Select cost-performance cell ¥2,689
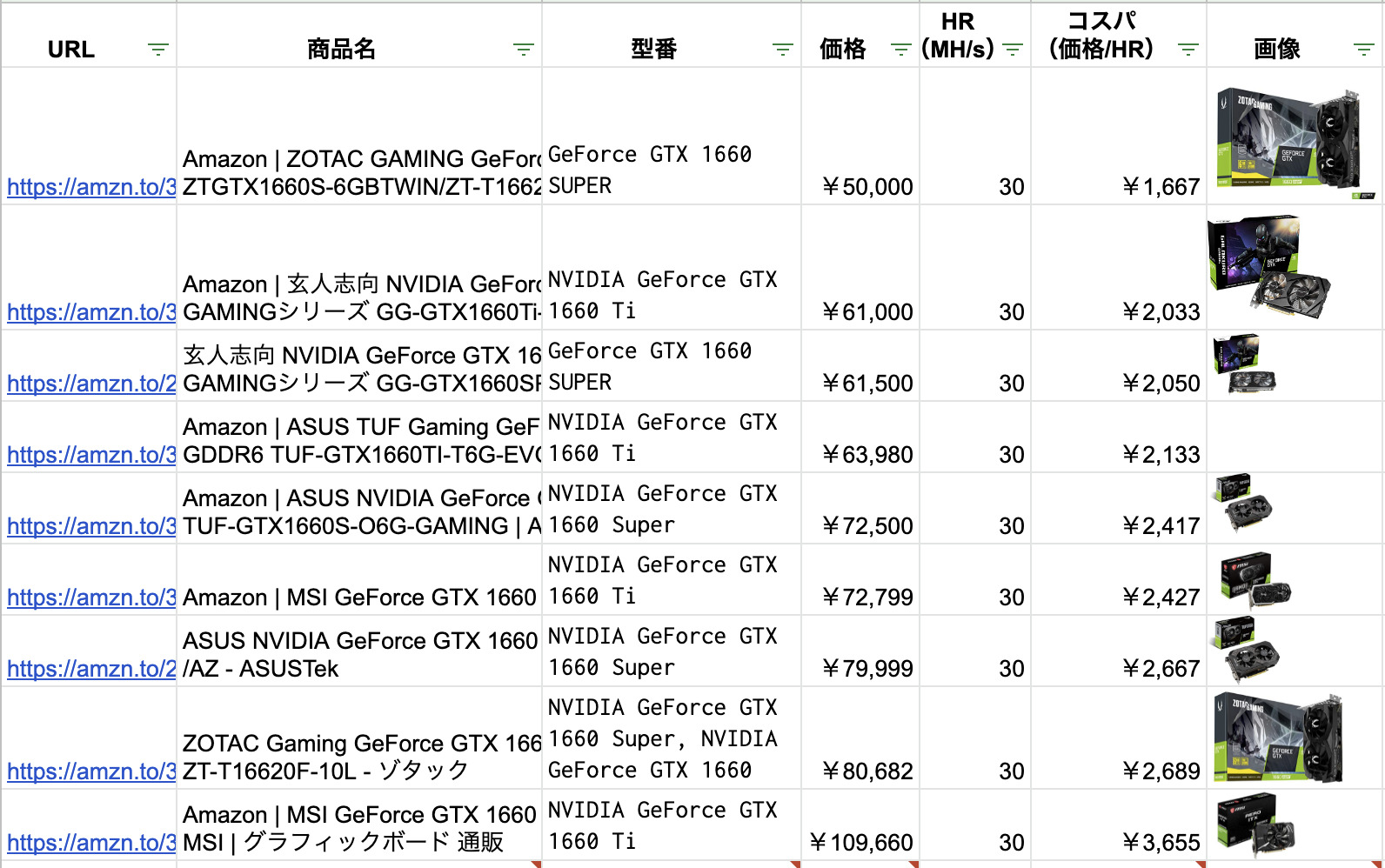This screenshot has width=1385, height=868. pos(1119,738)
